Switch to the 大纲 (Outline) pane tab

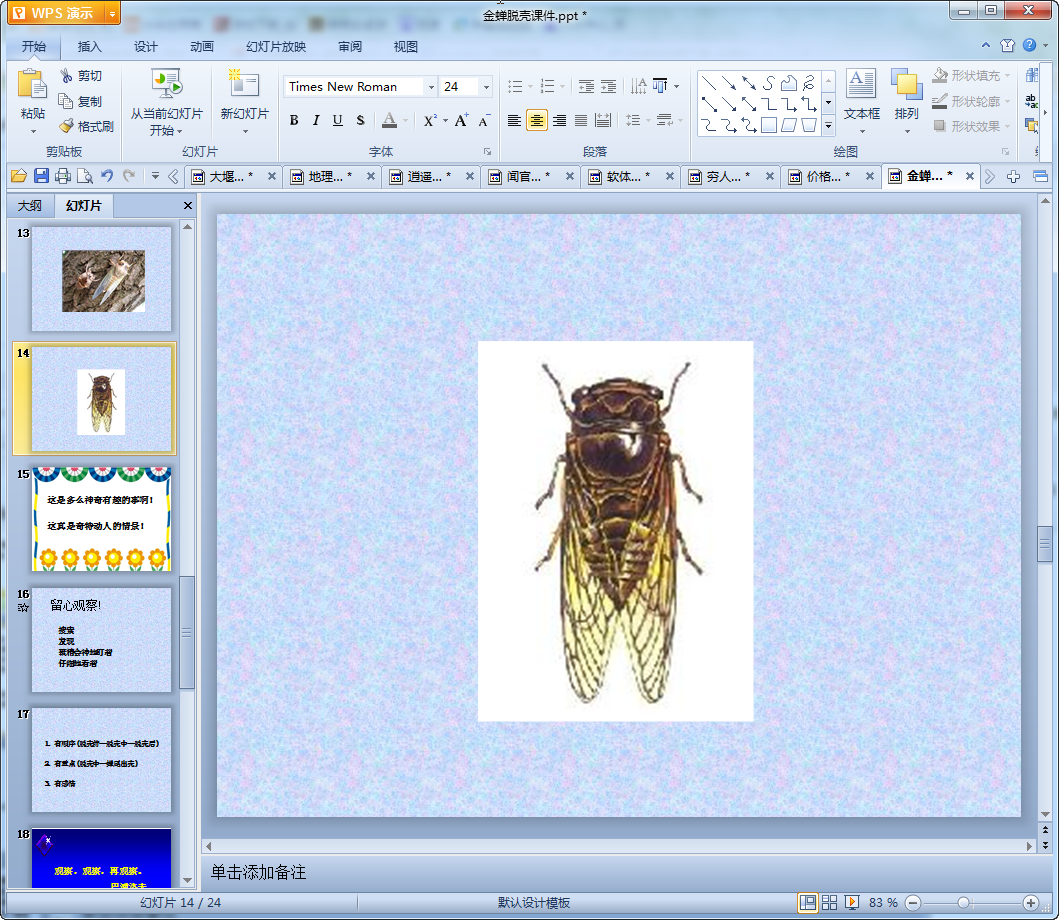click(x=30, y=206)
